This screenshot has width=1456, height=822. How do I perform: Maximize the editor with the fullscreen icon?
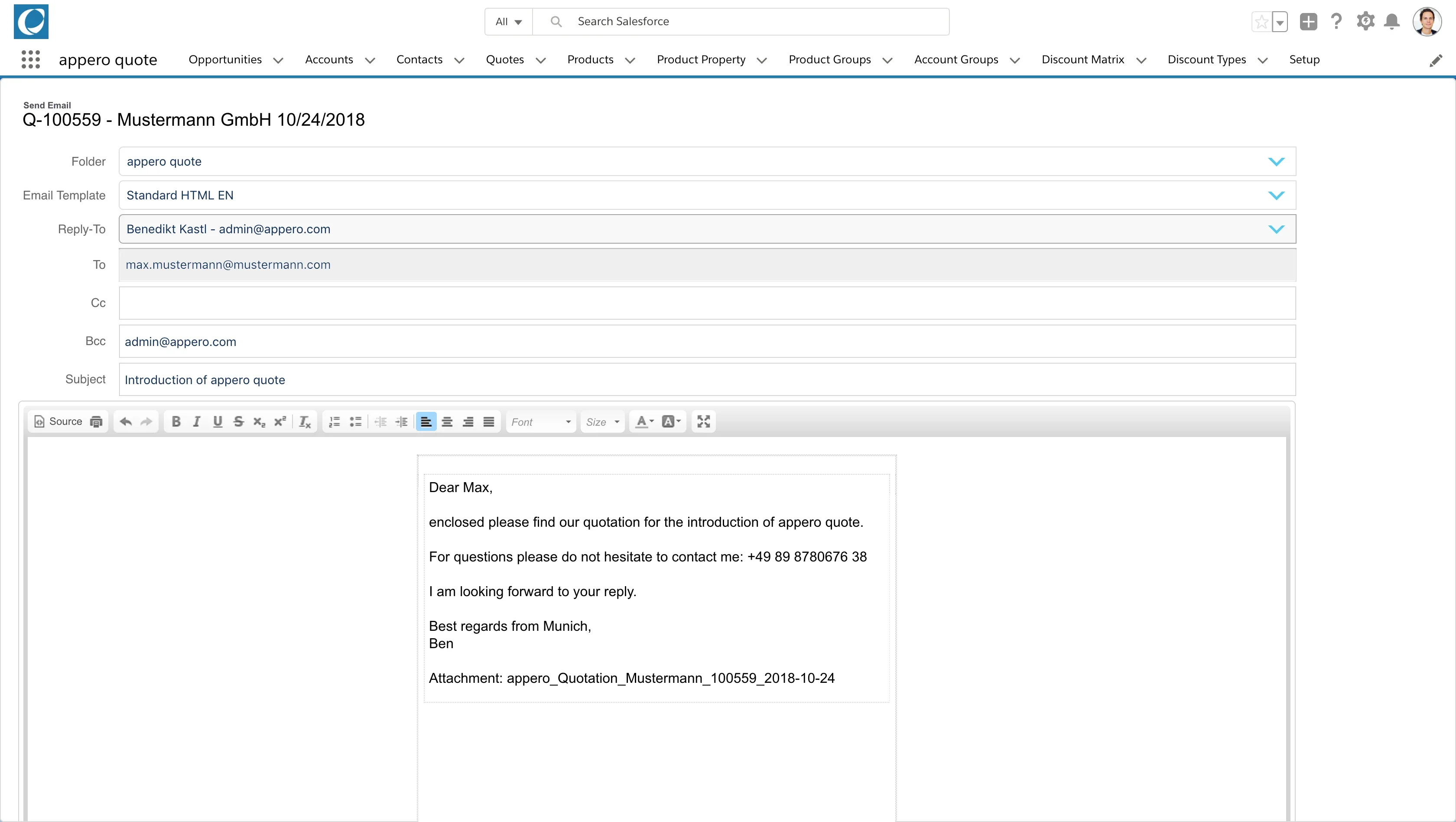tap(703, 421)
